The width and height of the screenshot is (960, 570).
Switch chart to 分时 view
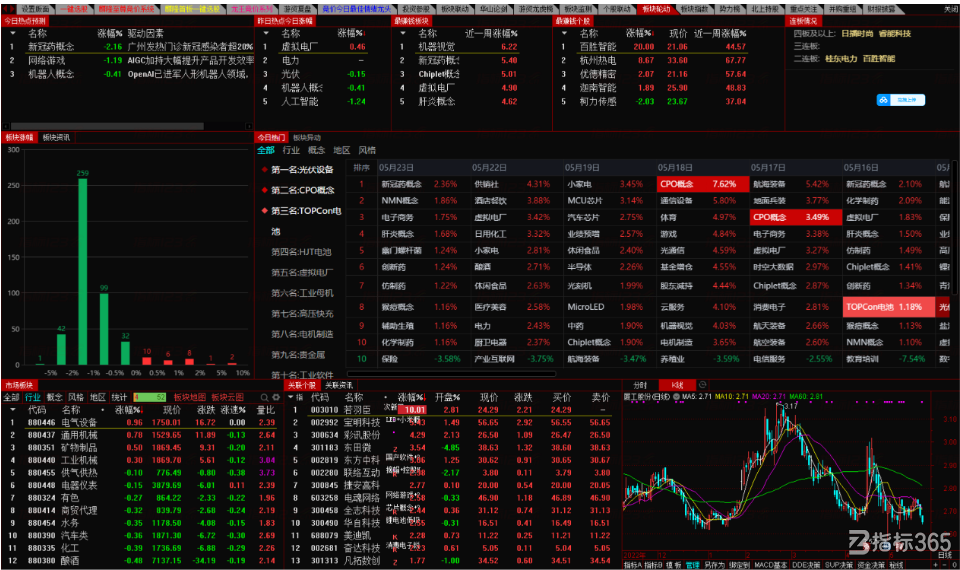(640, 385)
